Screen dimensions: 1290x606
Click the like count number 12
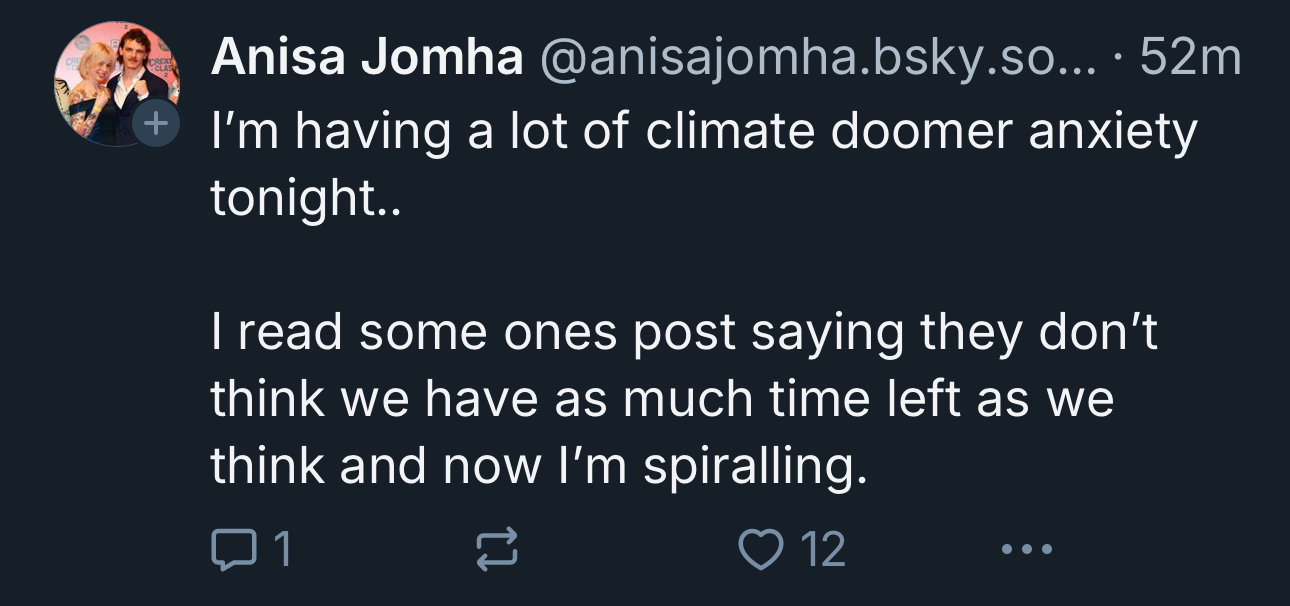825,549
